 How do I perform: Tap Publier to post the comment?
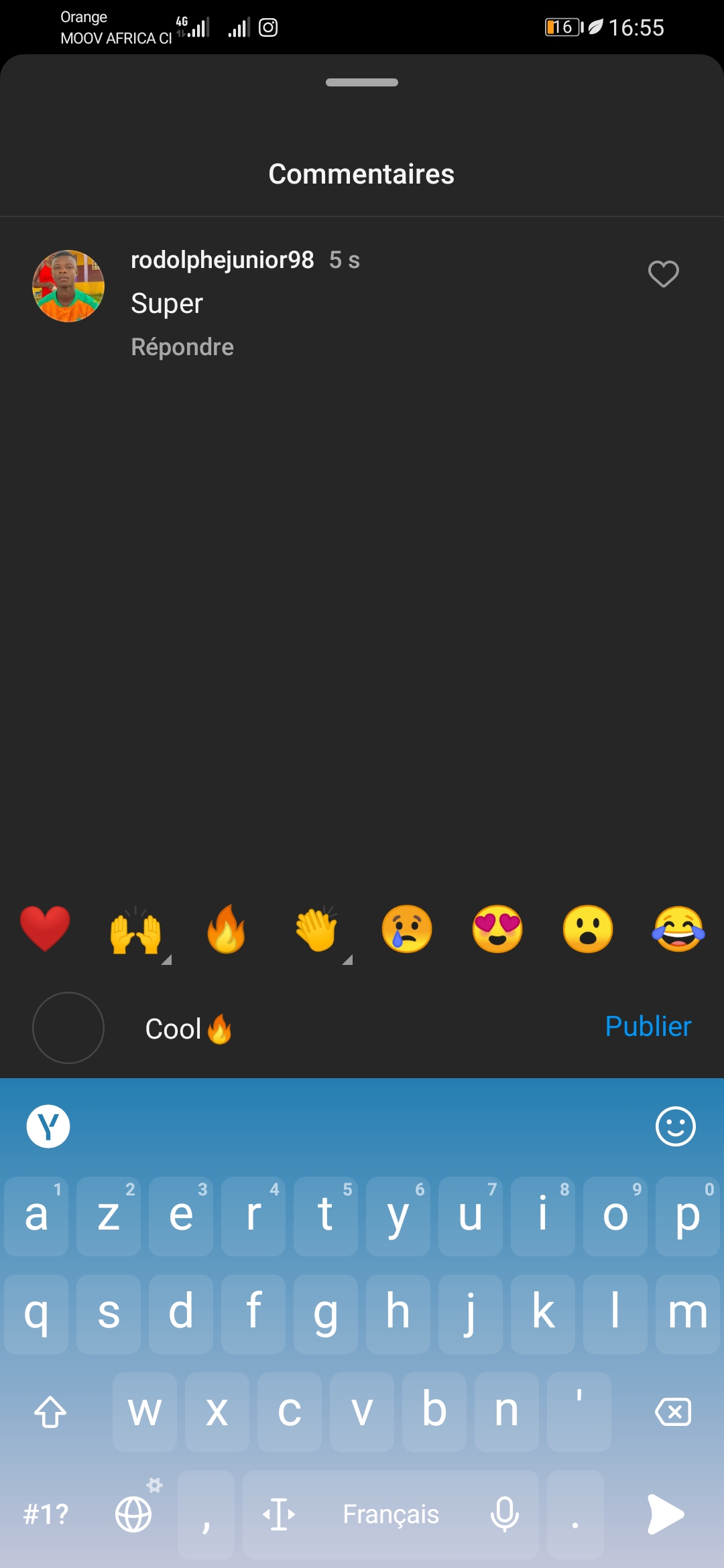648,1027
